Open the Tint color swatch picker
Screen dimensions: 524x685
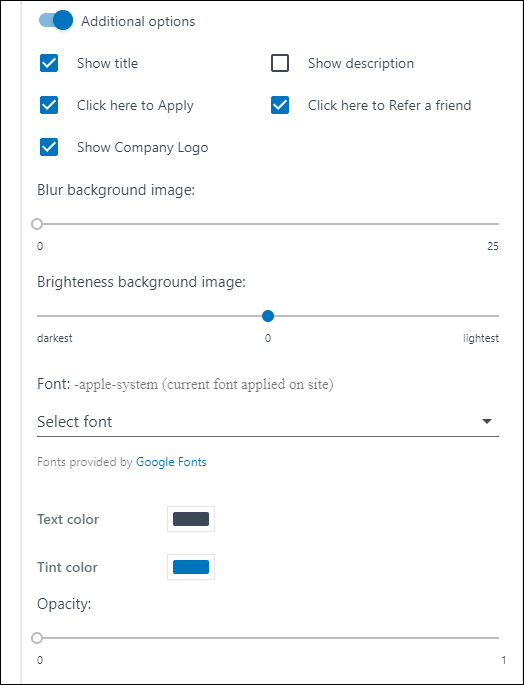coord(191,567)
